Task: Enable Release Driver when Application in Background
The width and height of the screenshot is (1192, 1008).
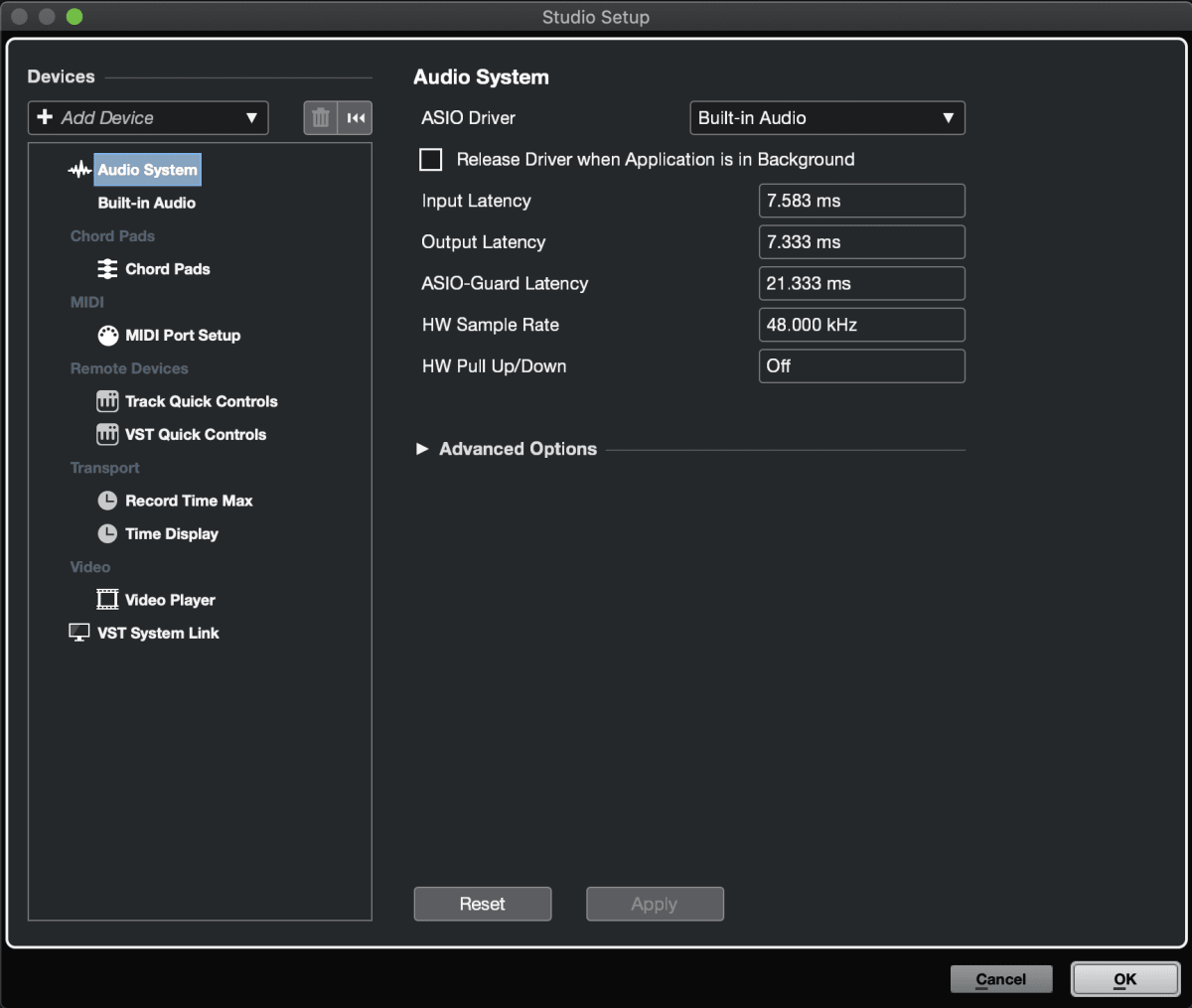Action: 431,160
